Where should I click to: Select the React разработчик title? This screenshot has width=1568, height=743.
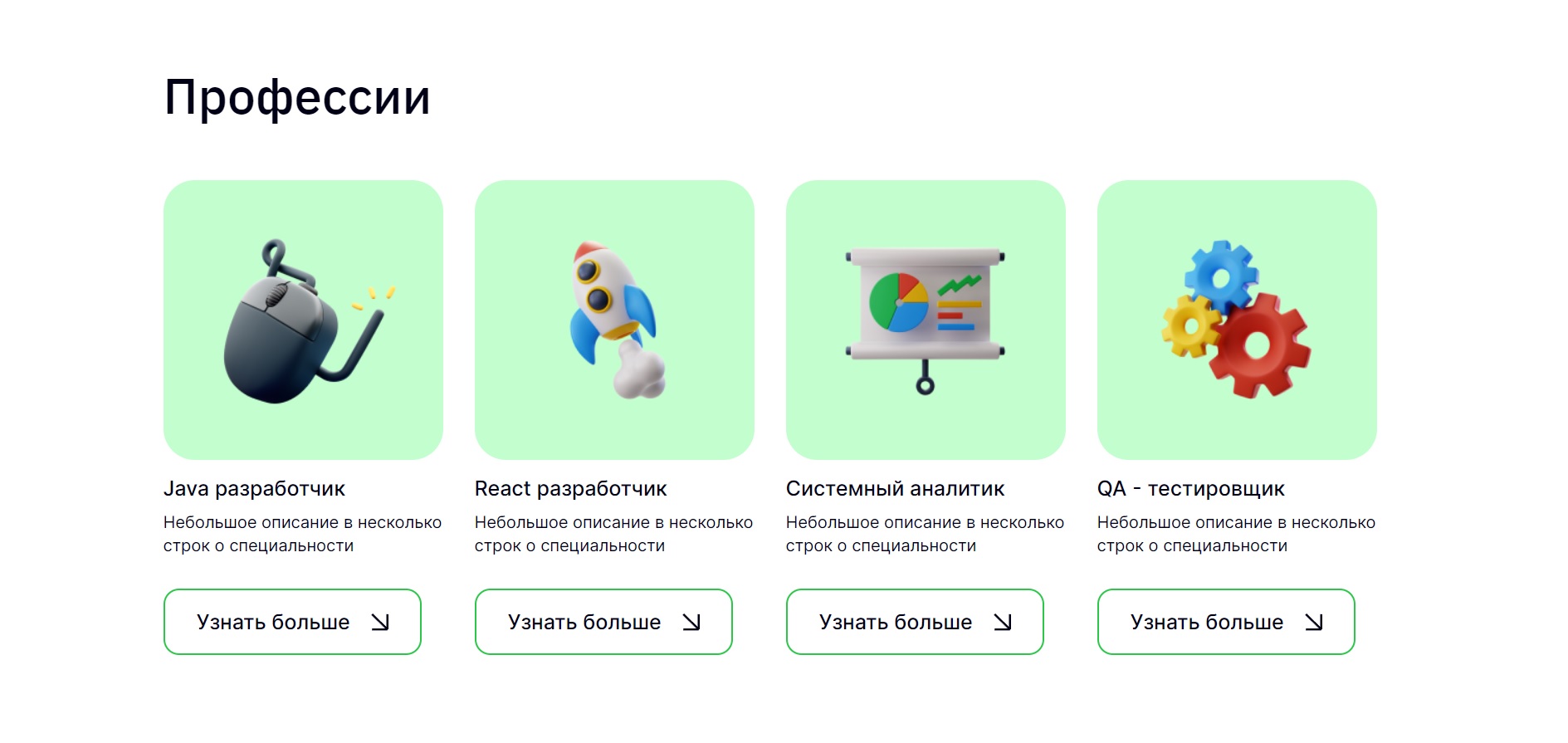pos(570,489)
